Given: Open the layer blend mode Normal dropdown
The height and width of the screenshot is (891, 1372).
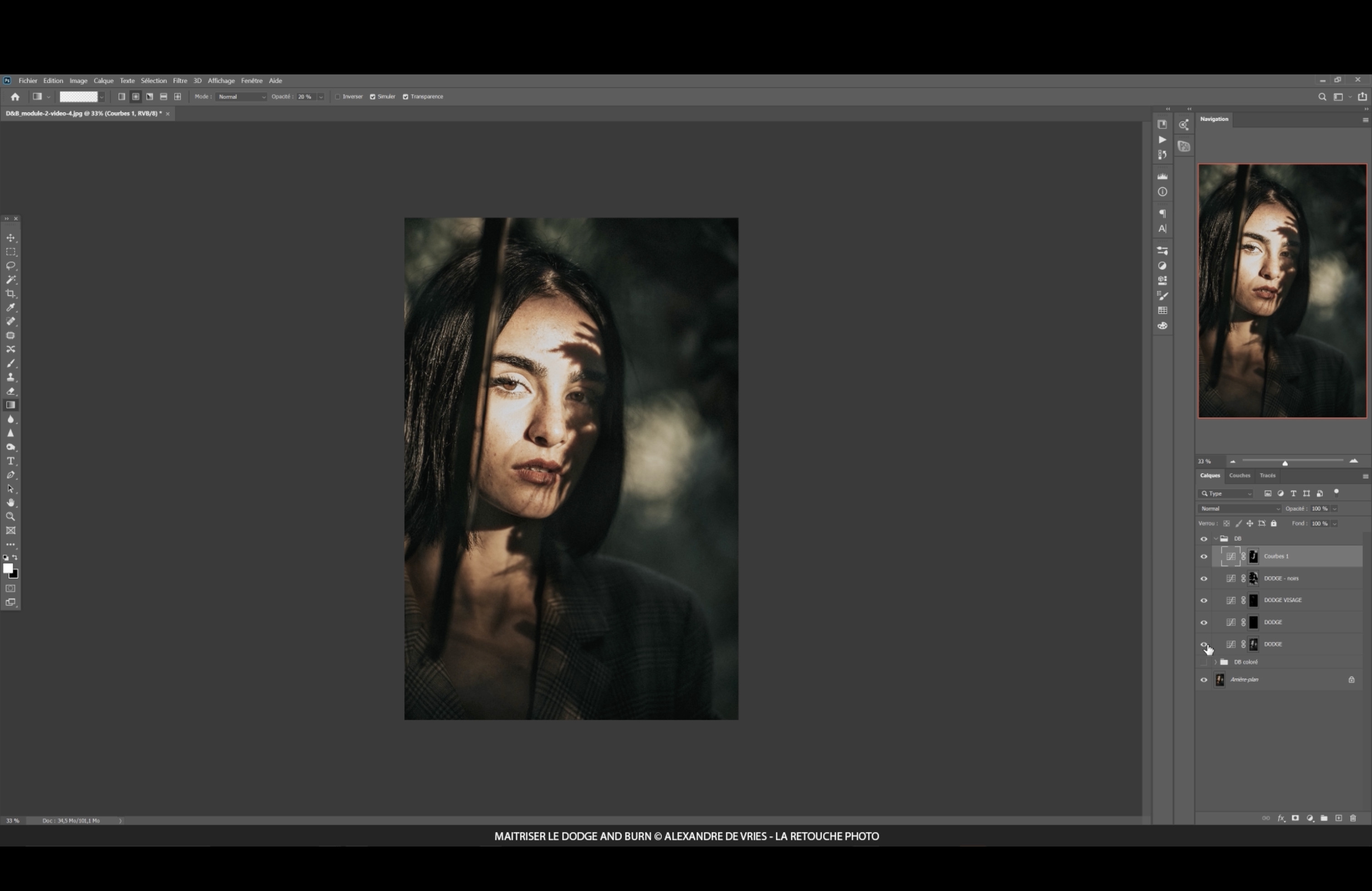Looking at the screenshot, I should tap(1239, 509).
